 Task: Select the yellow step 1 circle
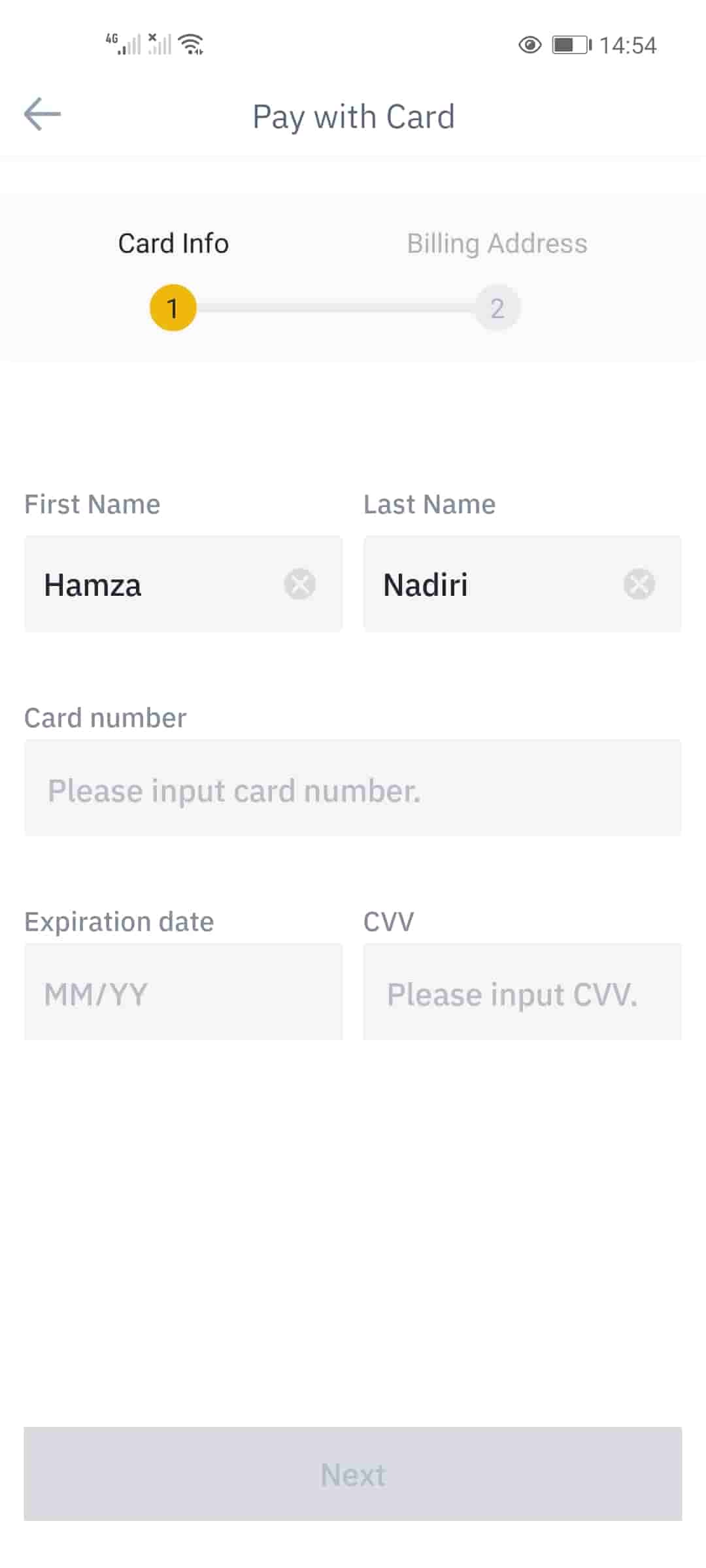coord(173,308)
